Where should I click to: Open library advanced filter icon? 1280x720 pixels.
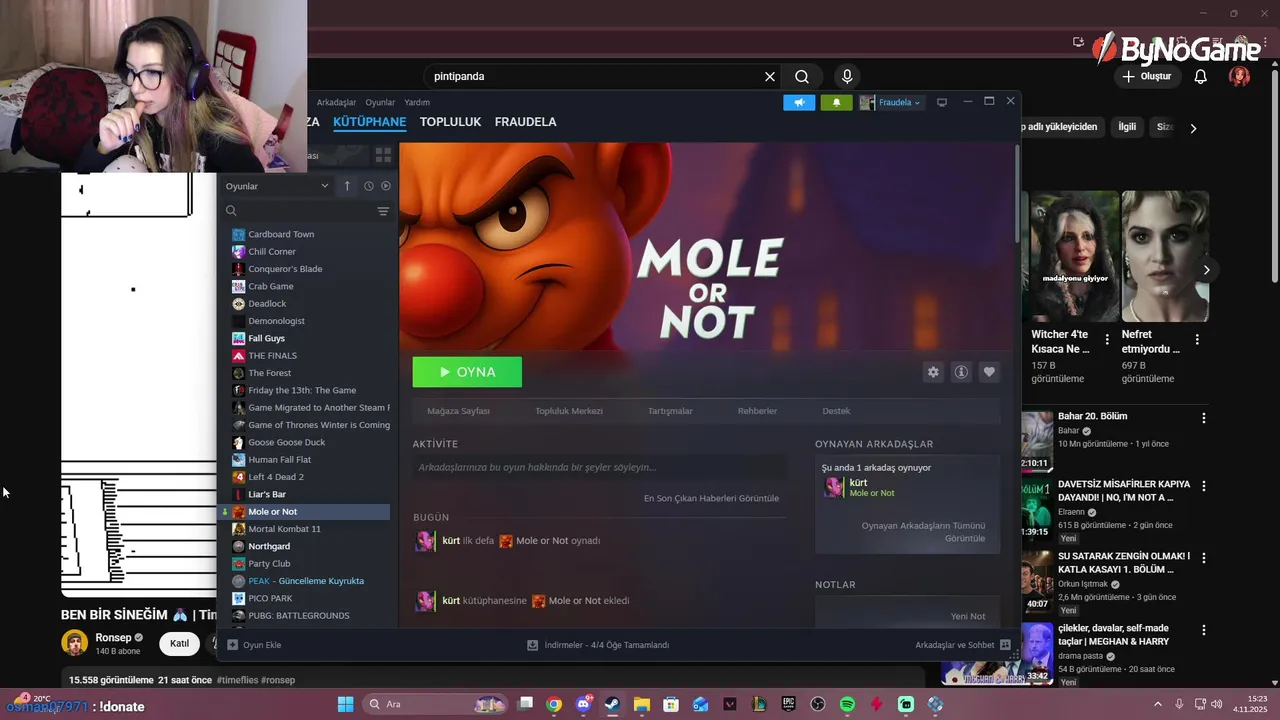point(383,211)
